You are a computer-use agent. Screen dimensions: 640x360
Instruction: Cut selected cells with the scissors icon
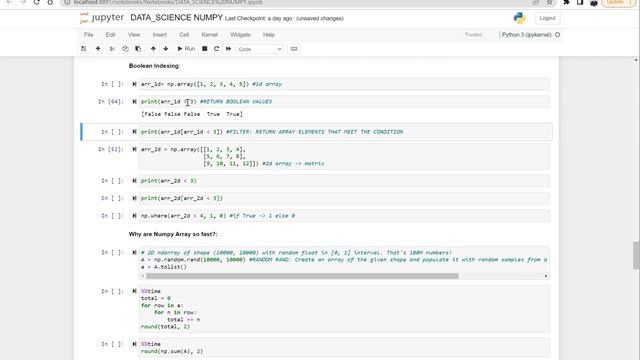112,49
